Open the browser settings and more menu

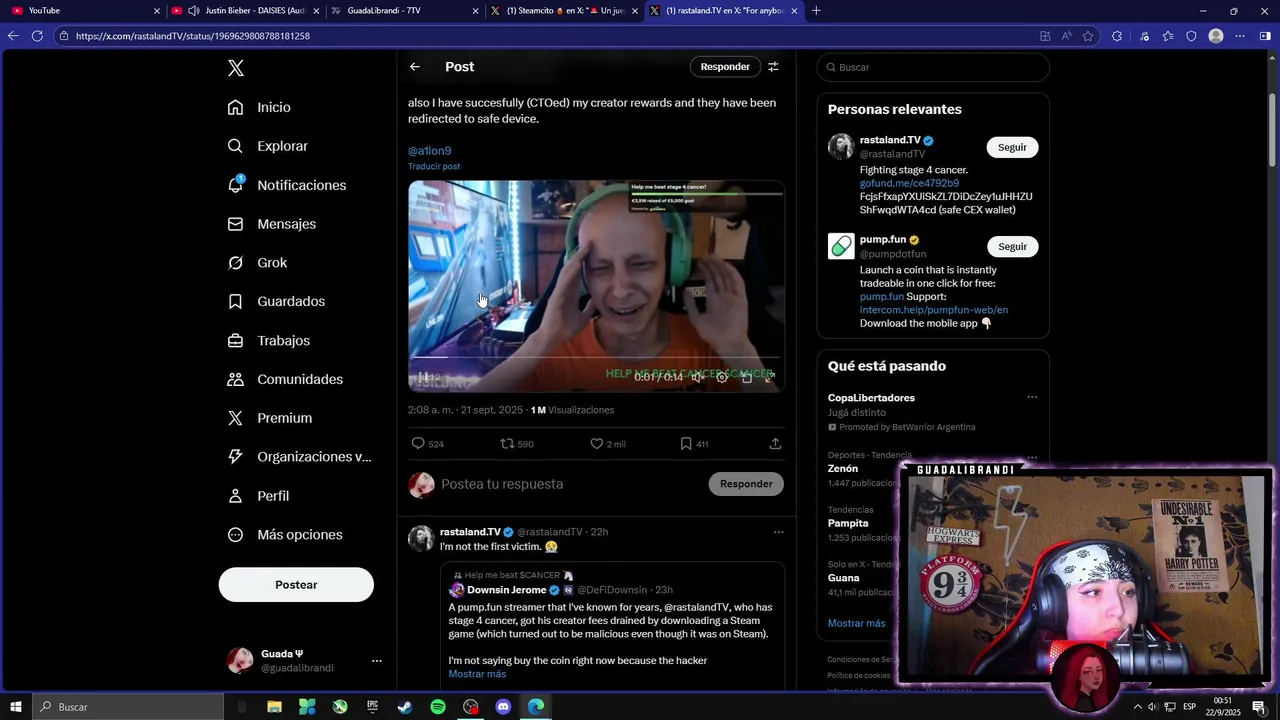(1239, 36)
